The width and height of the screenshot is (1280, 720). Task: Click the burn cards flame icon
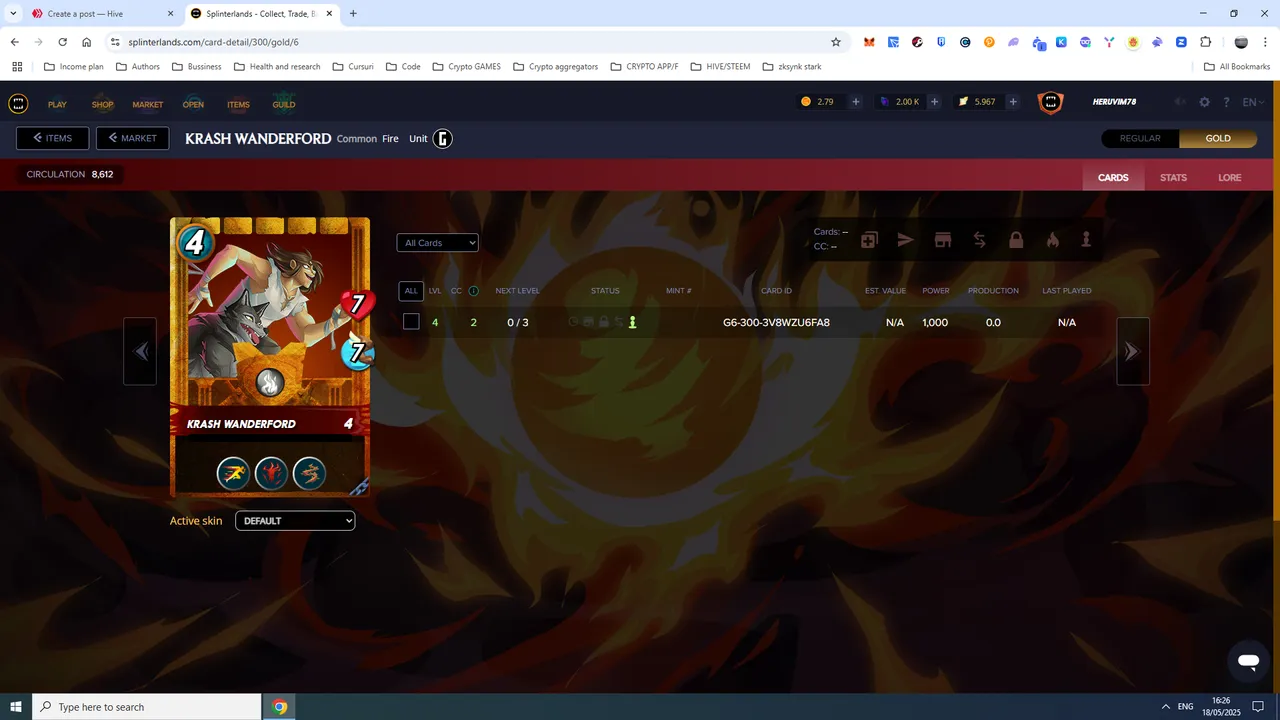click(1052, 240)
